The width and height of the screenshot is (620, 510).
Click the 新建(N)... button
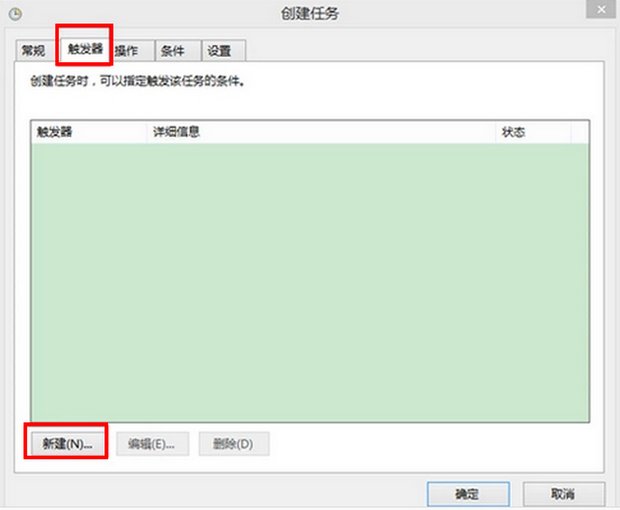(x=67, y=444)
